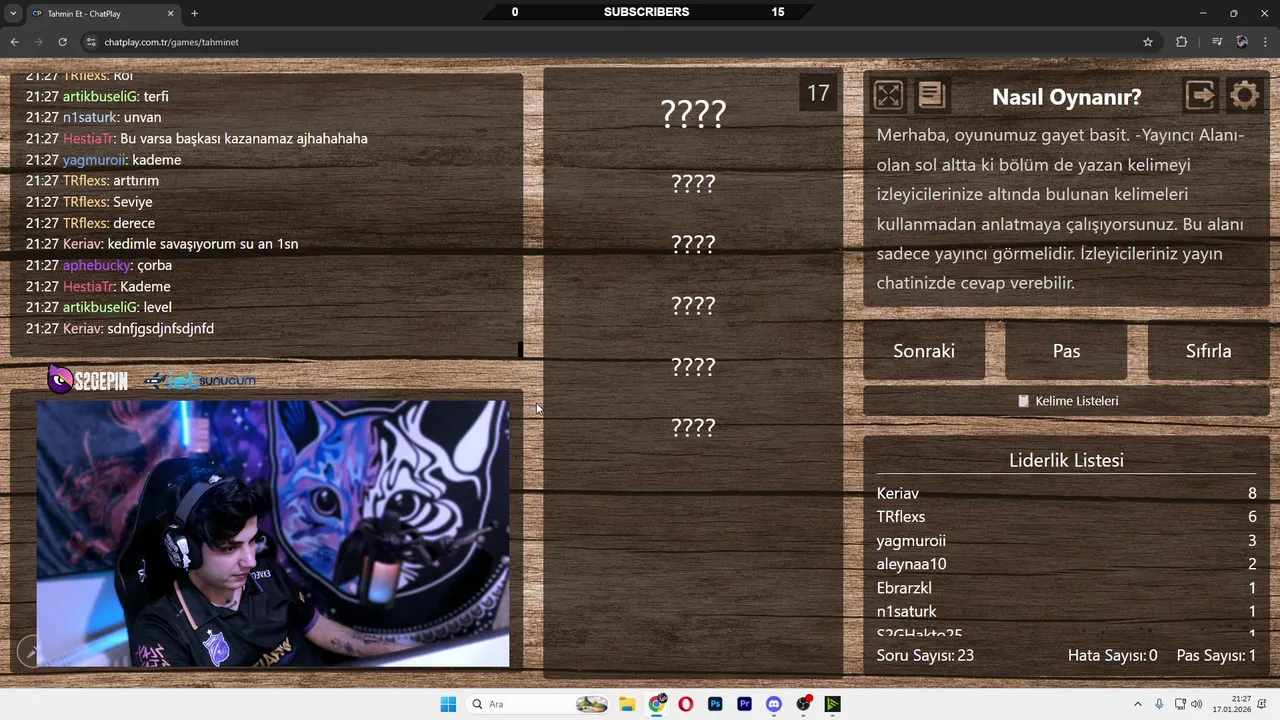Click the Liderlik Listesi heading
The image size is (1280, 720).
1066,460
